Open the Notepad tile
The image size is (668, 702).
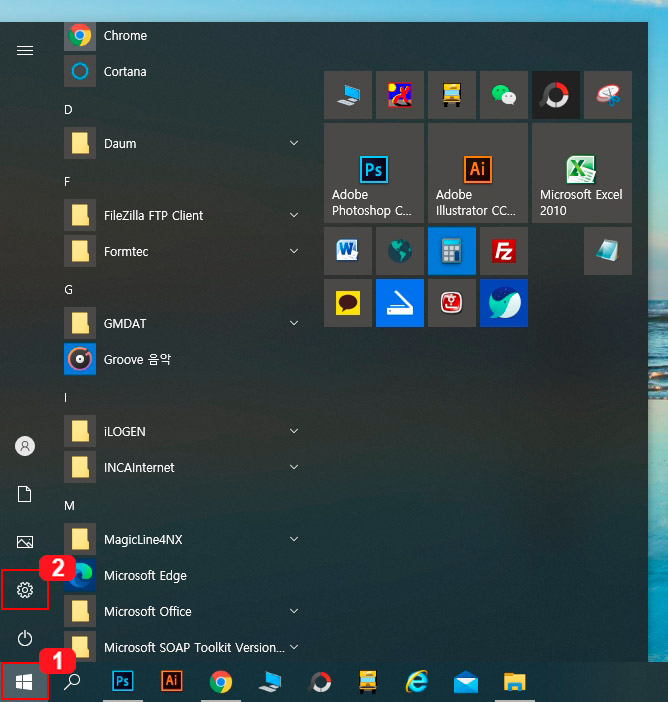tap(608, 251)
